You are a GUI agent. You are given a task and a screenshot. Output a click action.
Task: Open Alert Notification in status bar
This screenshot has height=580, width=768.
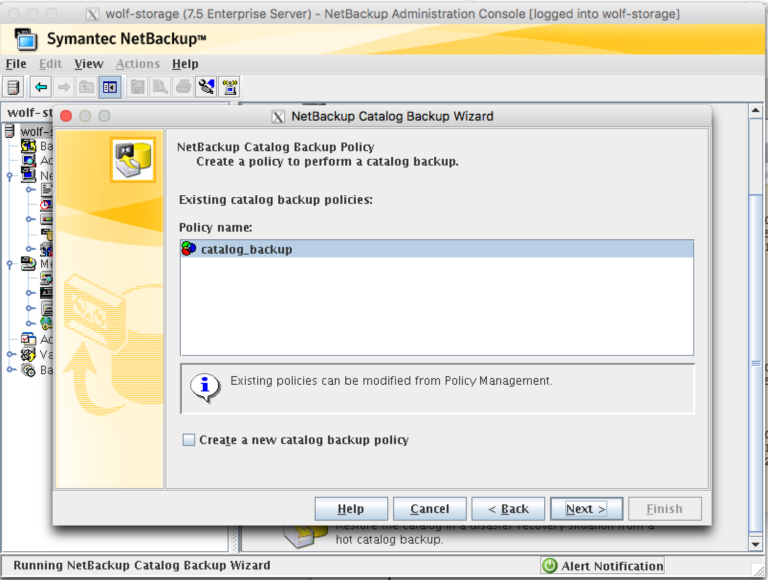603,566
